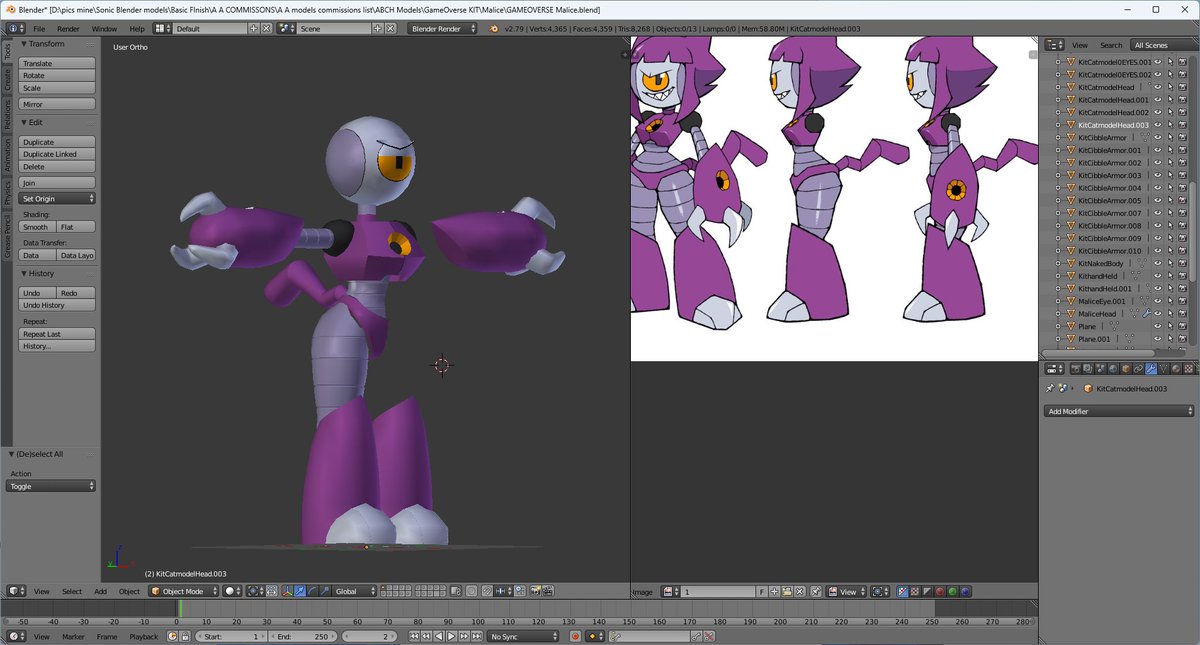Image resolution: width=1200 pixels, height=645 pixels.
Task: Collapse the Transform panel
Action: pyautogui.click(x=24, y=44)
